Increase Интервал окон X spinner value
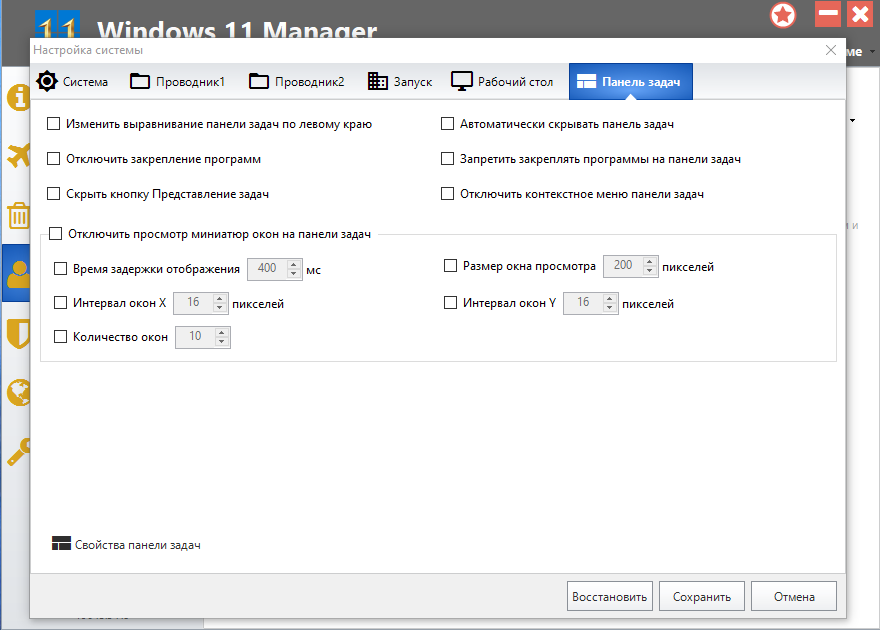This screenshot has height=630, width=880. point(219,298)
